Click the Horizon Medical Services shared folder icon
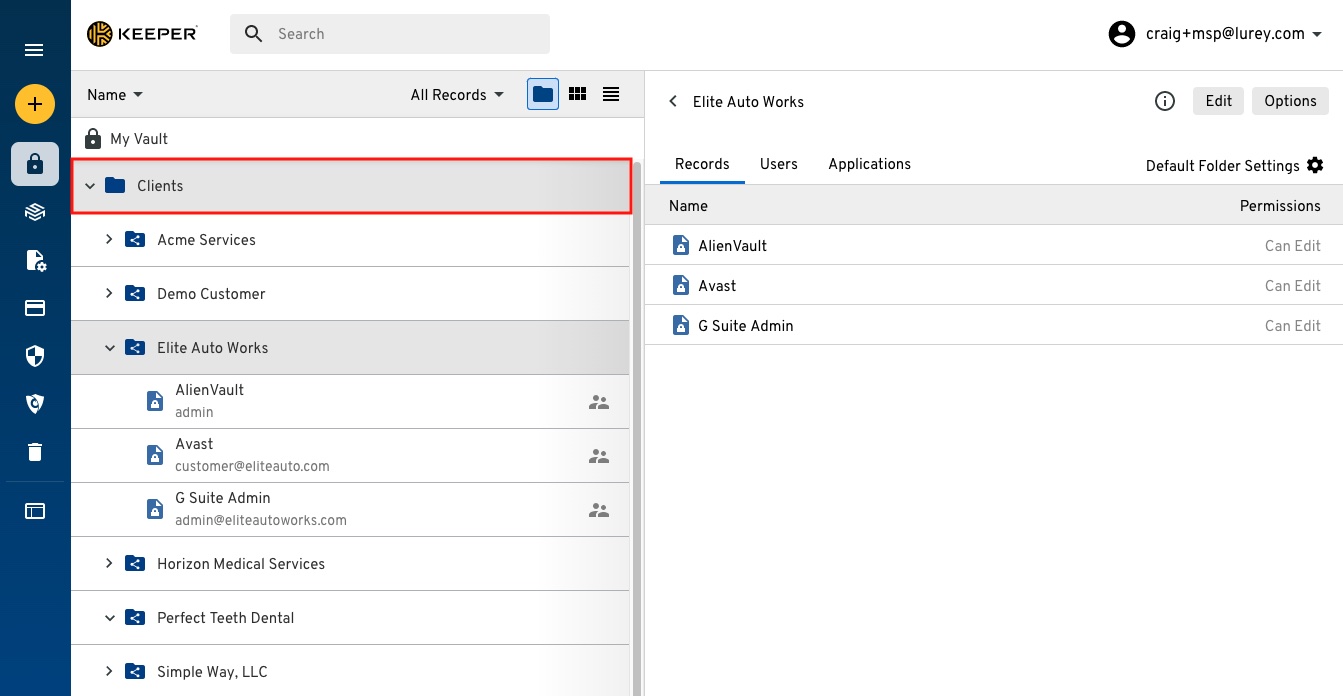The image size is (1343, 696). tap(135, 564)
